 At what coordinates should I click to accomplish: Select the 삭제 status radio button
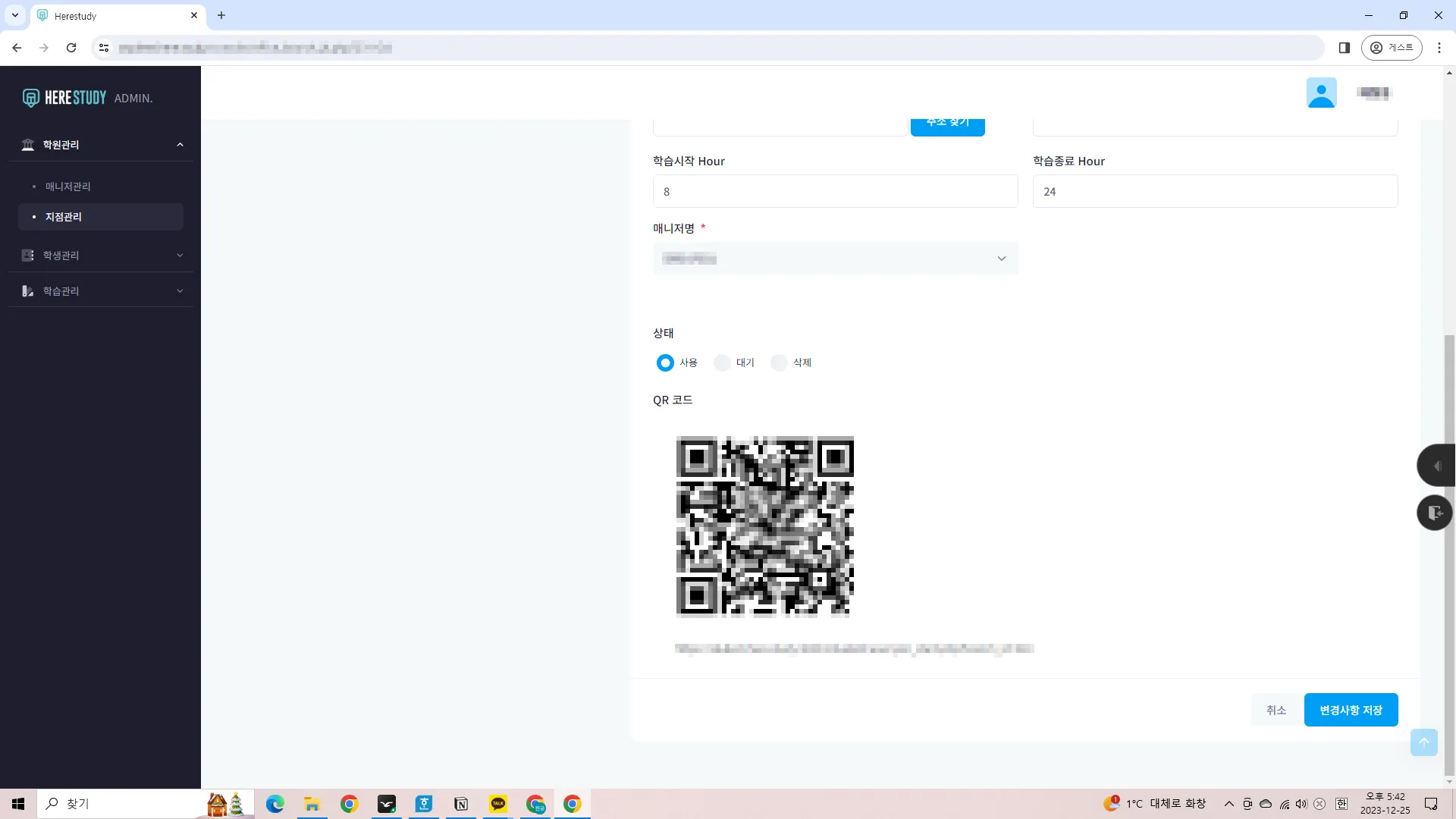tap(779, 363)
